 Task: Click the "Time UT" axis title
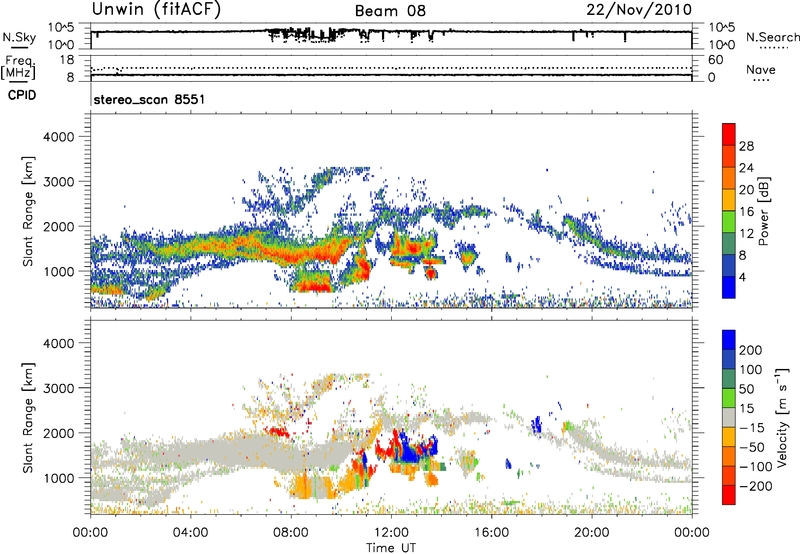tap(391, 548)
